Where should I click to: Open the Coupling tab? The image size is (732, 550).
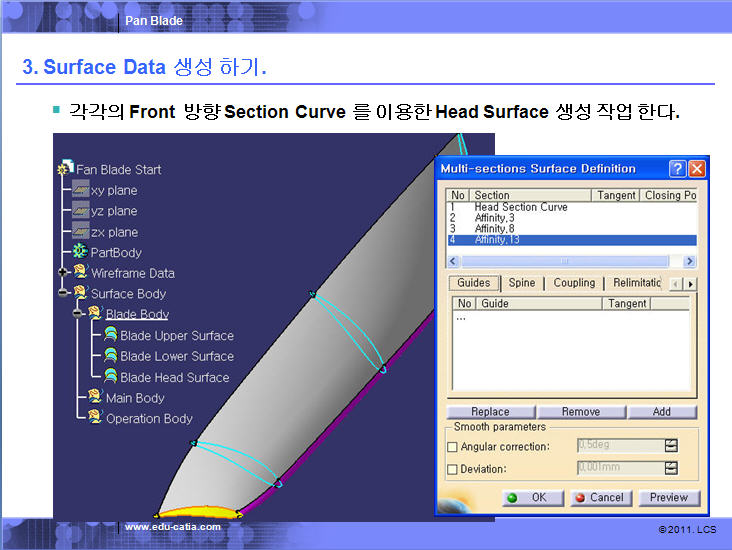click(x=574, y=283)
